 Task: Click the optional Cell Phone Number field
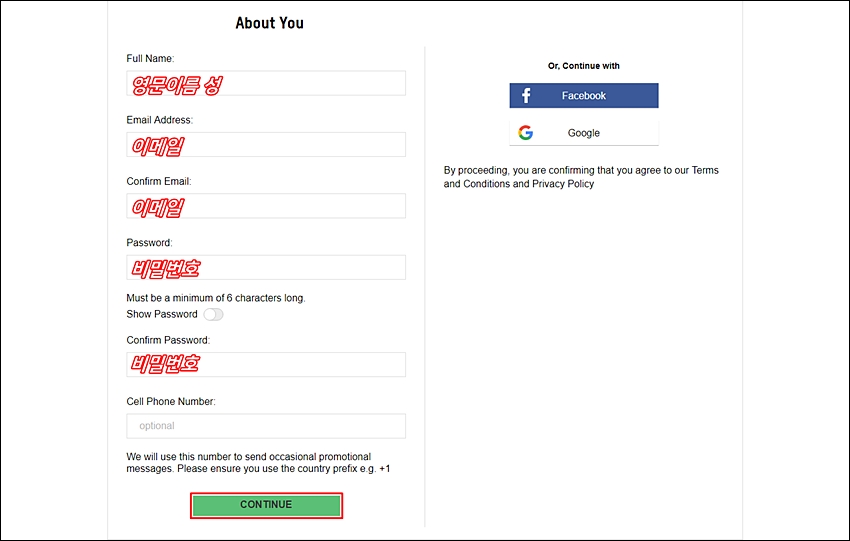[266, 426]
